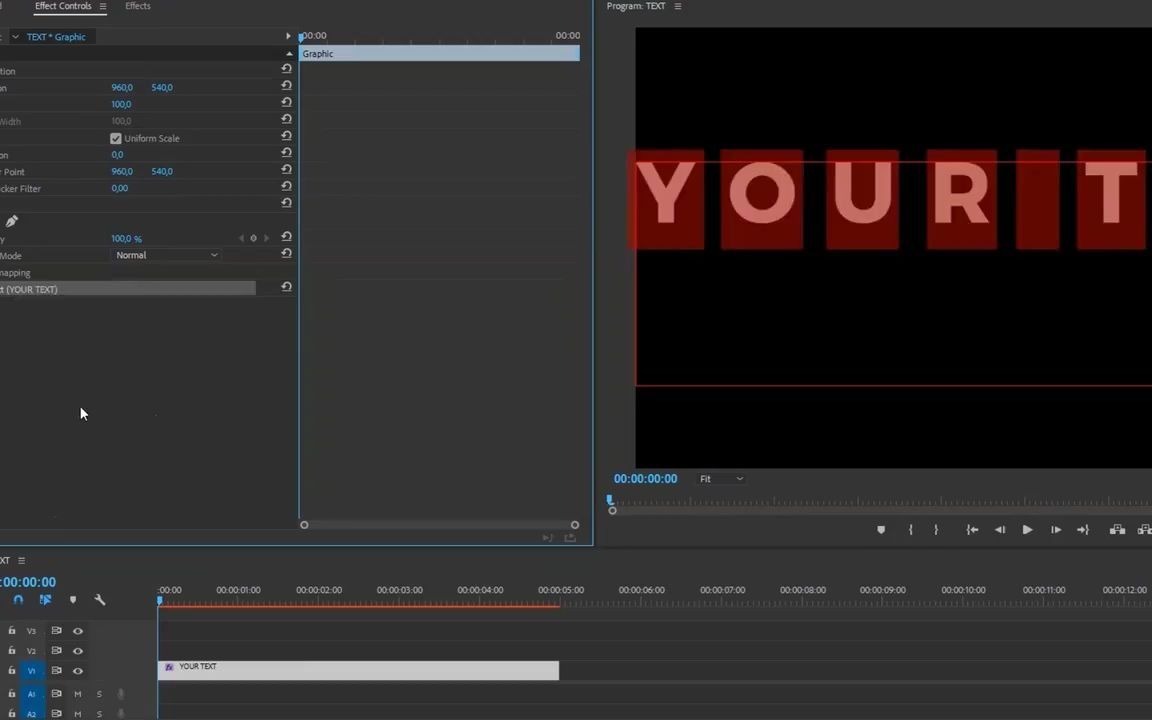Open the timeline sequence panel menu

click(x=21, y=561)
